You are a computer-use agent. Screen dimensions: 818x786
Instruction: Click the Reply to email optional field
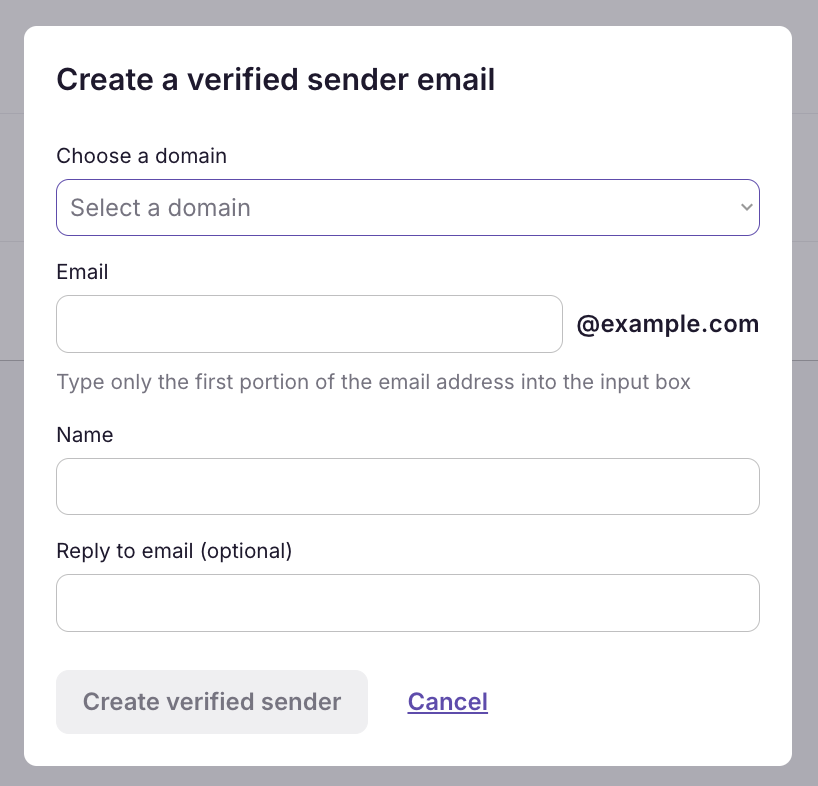tap(408, 603)
